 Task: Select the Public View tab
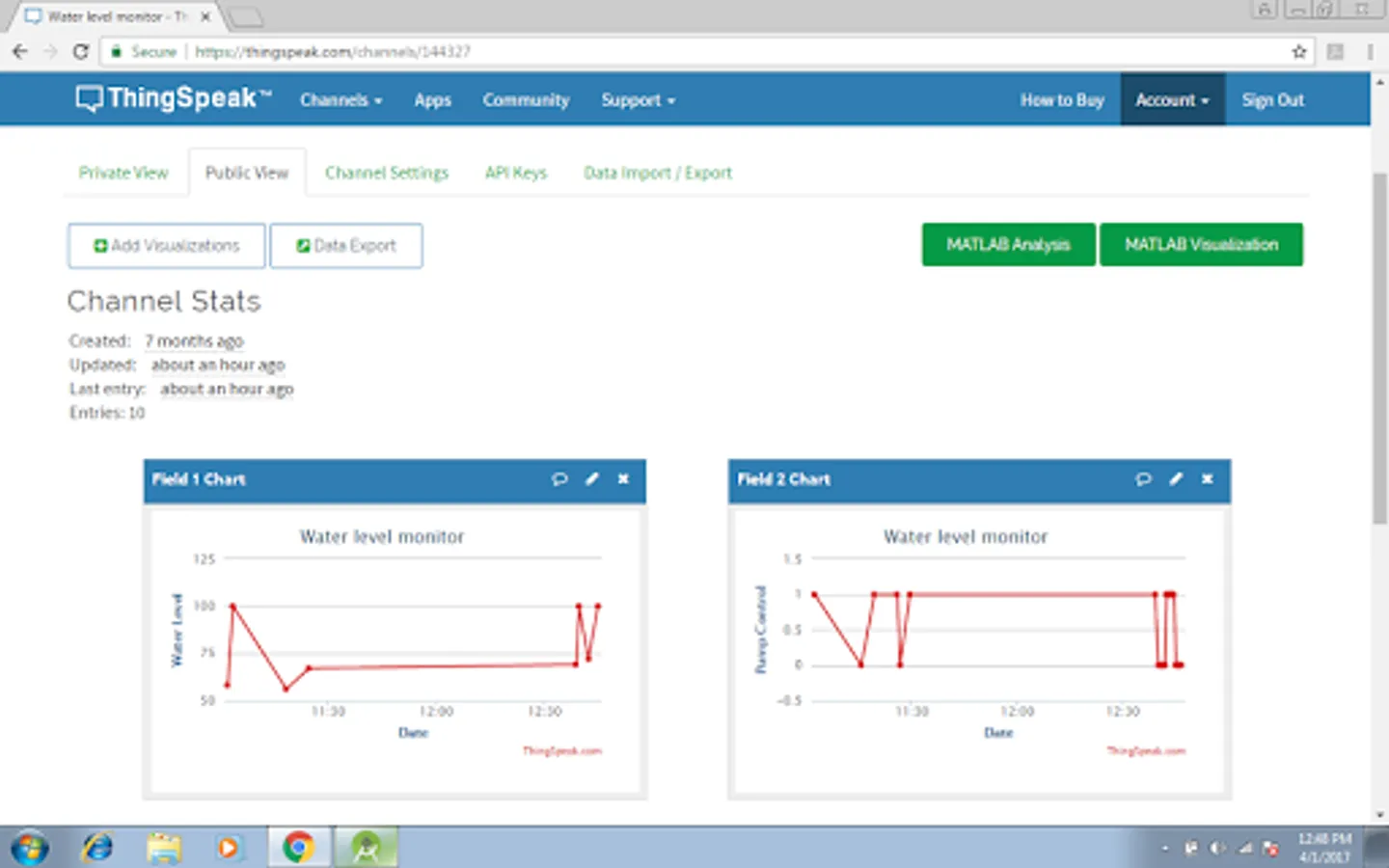coord(247,173)
